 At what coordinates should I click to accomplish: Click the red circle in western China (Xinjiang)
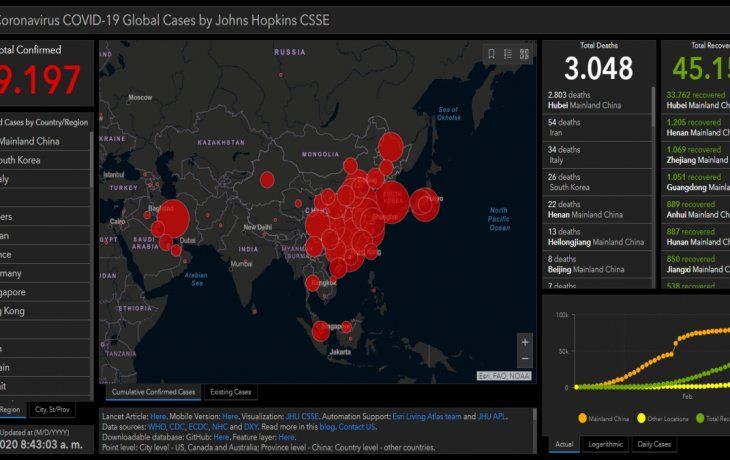pyautogui.click(x=267, y=180)
